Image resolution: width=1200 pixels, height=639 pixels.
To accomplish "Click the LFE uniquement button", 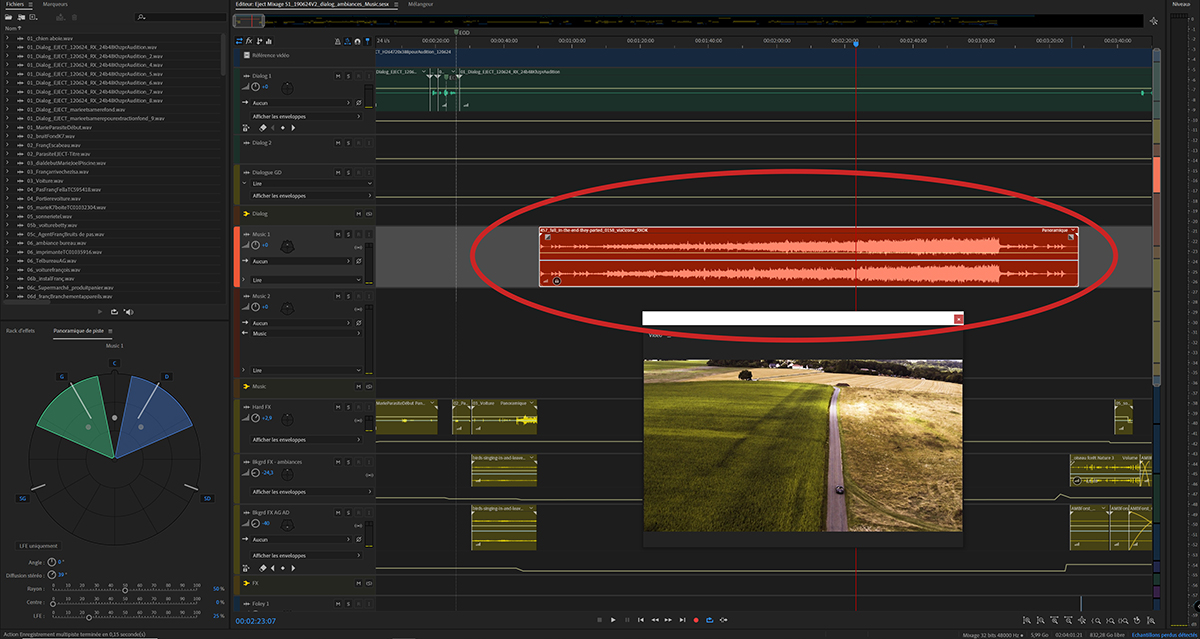I will tap(38, 546).
